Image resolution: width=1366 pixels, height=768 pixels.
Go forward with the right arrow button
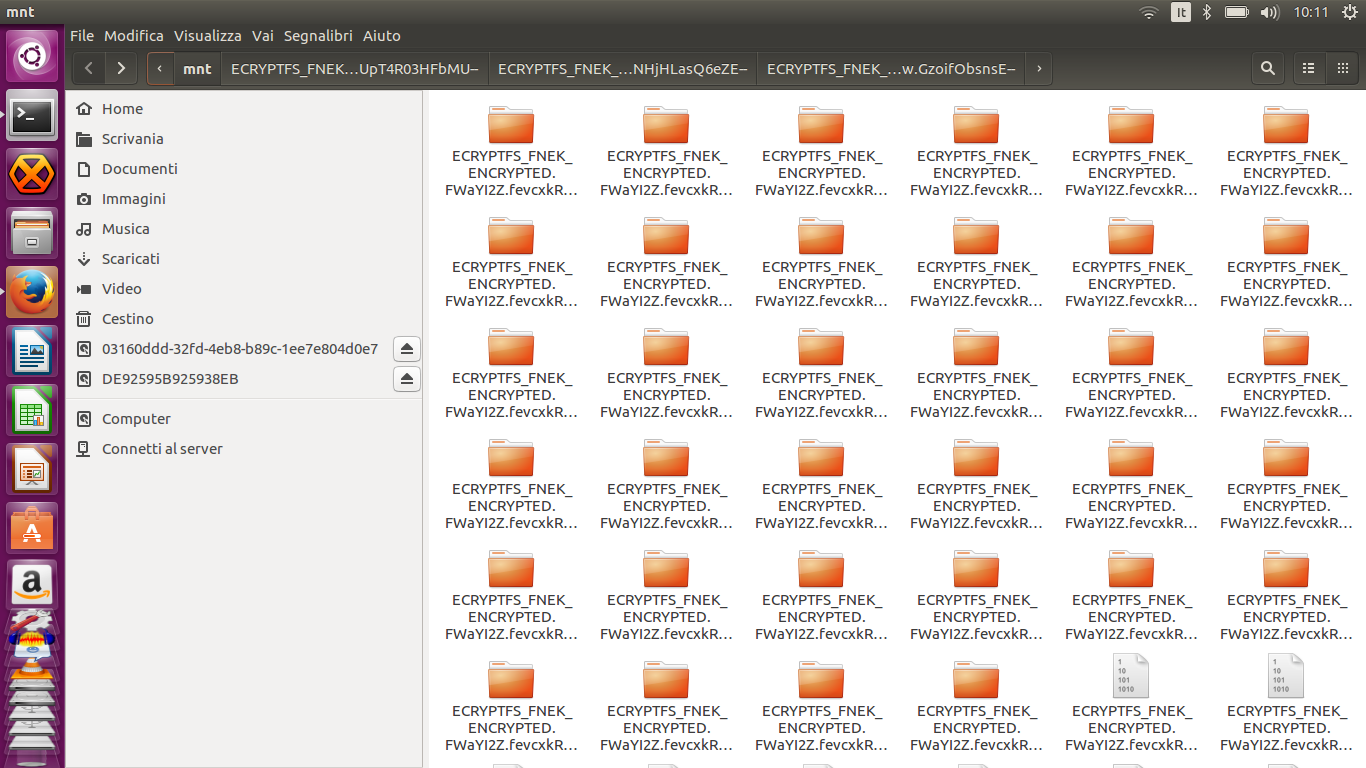pyautogui.click(x=121, y=68)
